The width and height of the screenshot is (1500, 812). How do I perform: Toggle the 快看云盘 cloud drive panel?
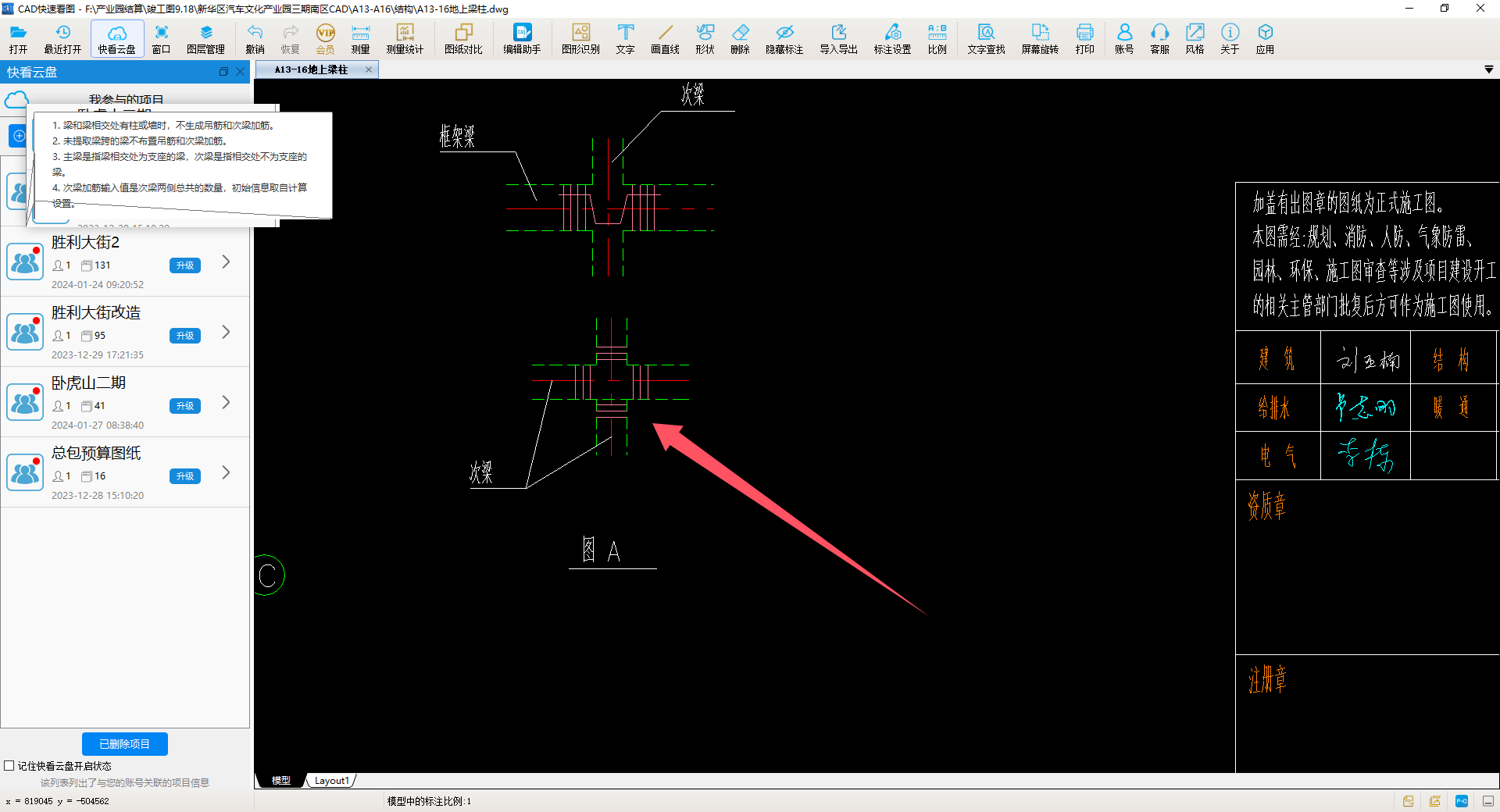(x=117, y=39)
